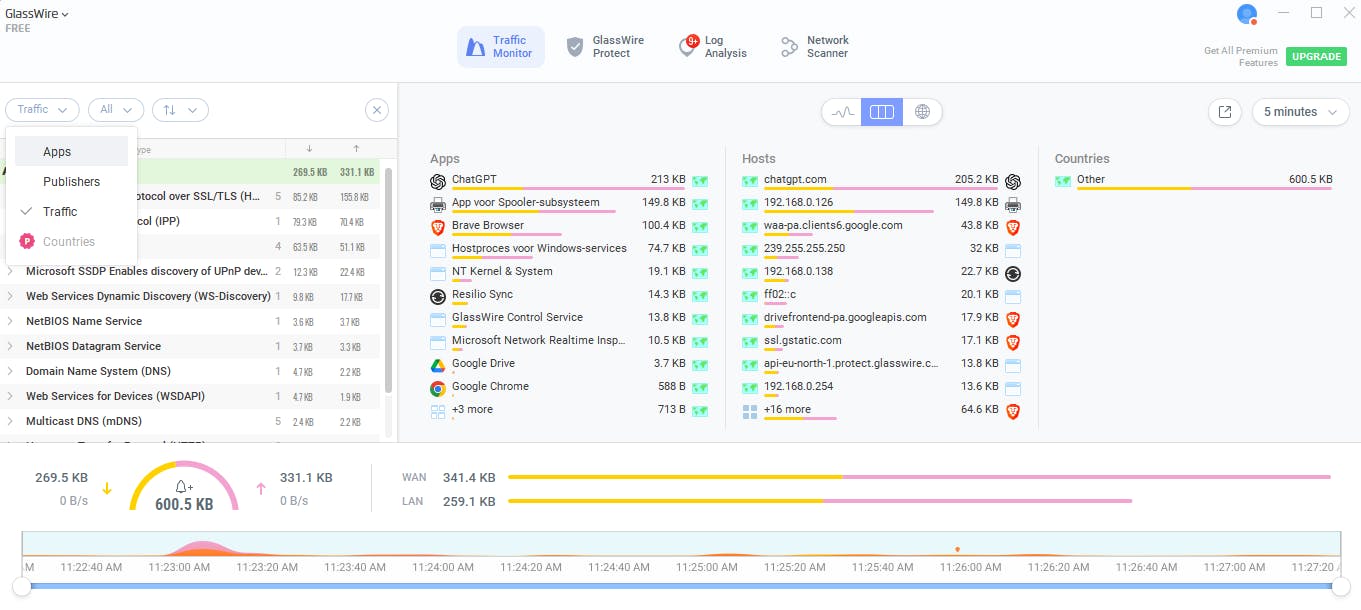
Task: Open the GlassWire main menu dropdown
Action: click(x=37, y=14)
